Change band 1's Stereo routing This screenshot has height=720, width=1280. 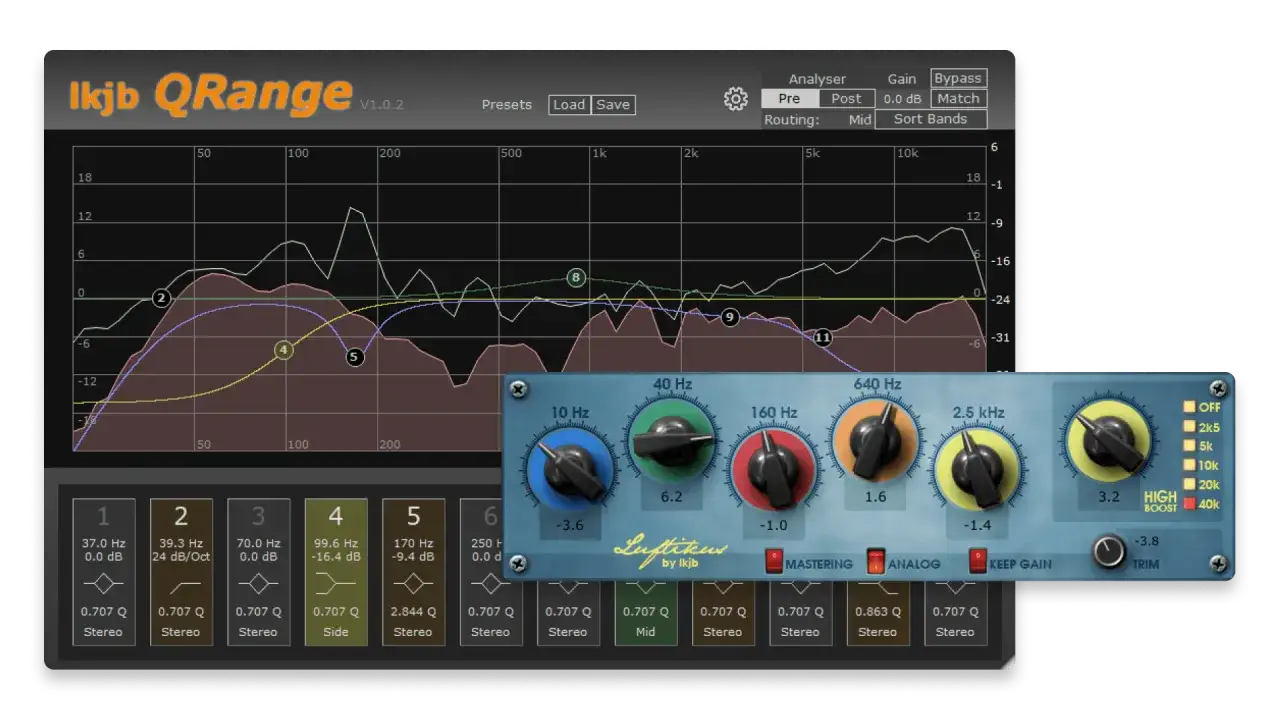point(103,632)
